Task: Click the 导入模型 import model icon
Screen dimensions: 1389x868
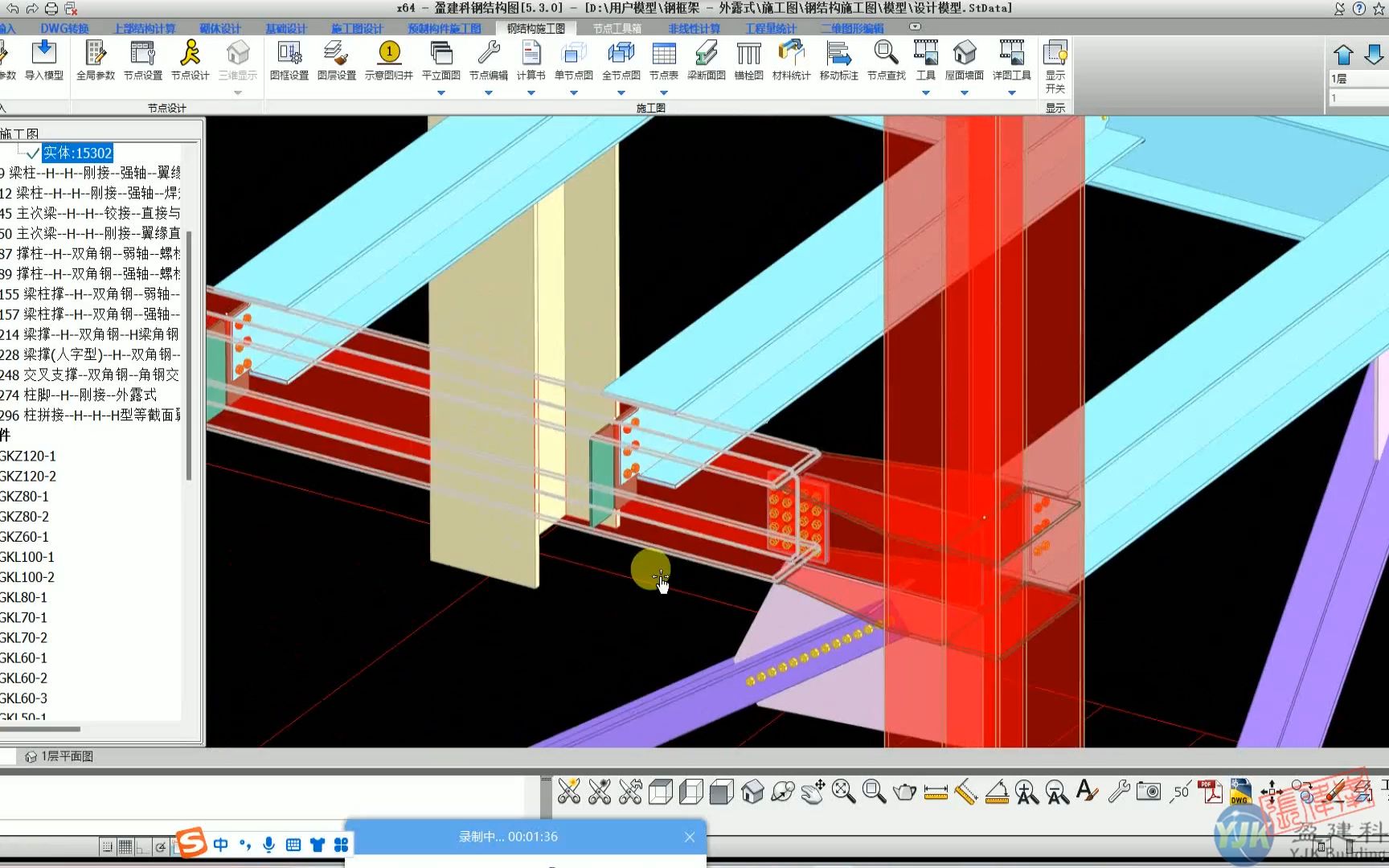Action: (43, 60)
